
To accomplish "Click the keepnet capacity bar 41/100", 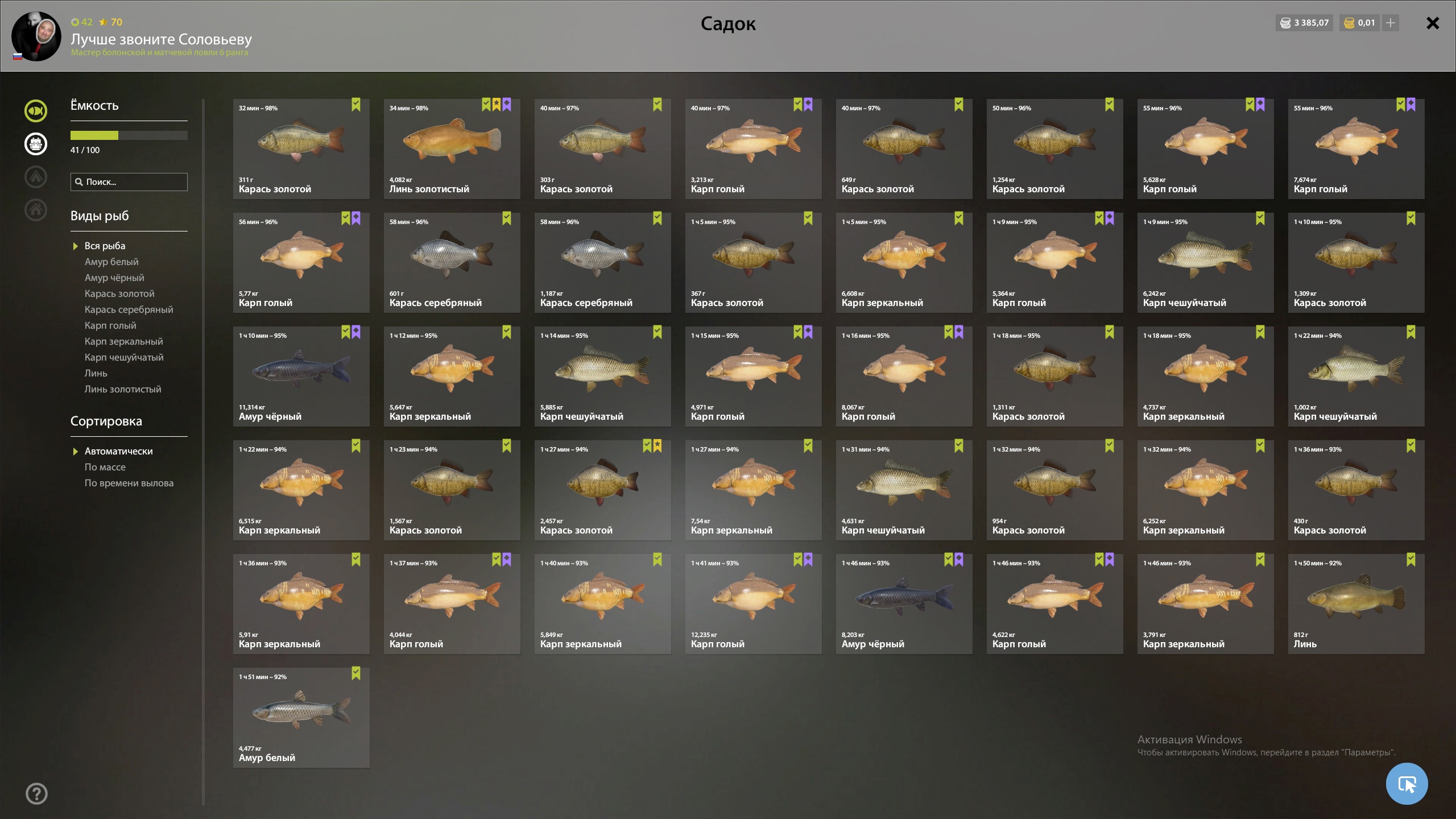I will [x=129, y=135].
